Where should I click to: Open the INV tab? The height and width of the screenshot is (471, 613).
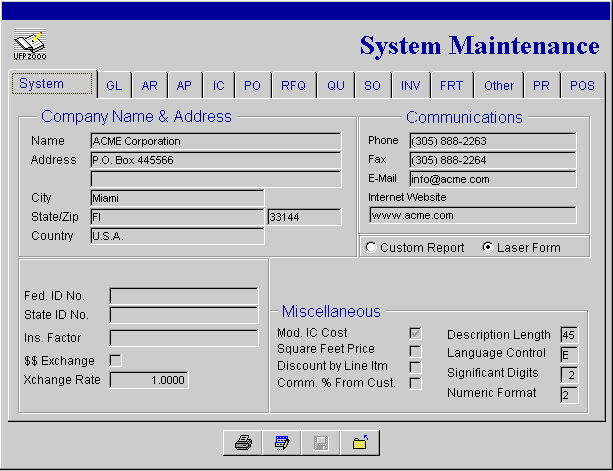point(411,86)
